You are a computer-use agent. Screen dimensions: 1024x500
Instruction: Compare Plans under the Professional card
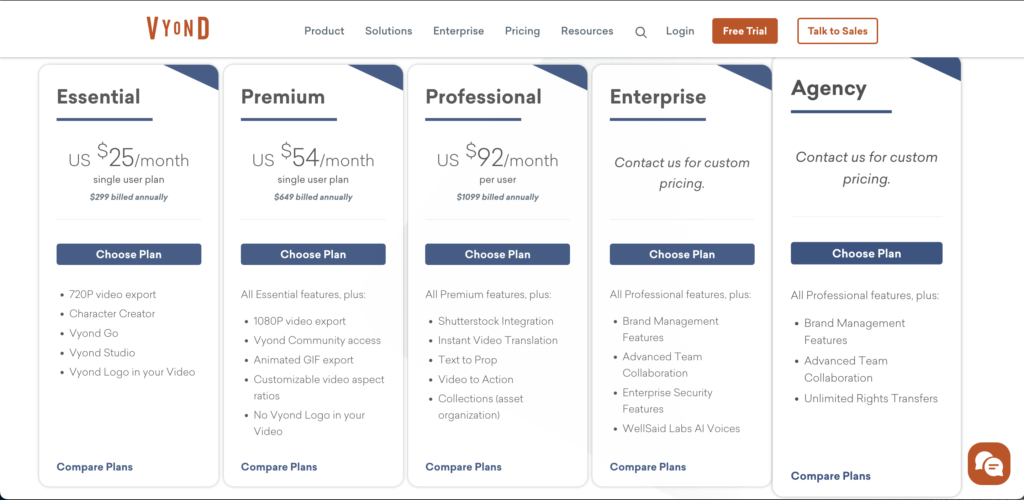coord(463,467)
